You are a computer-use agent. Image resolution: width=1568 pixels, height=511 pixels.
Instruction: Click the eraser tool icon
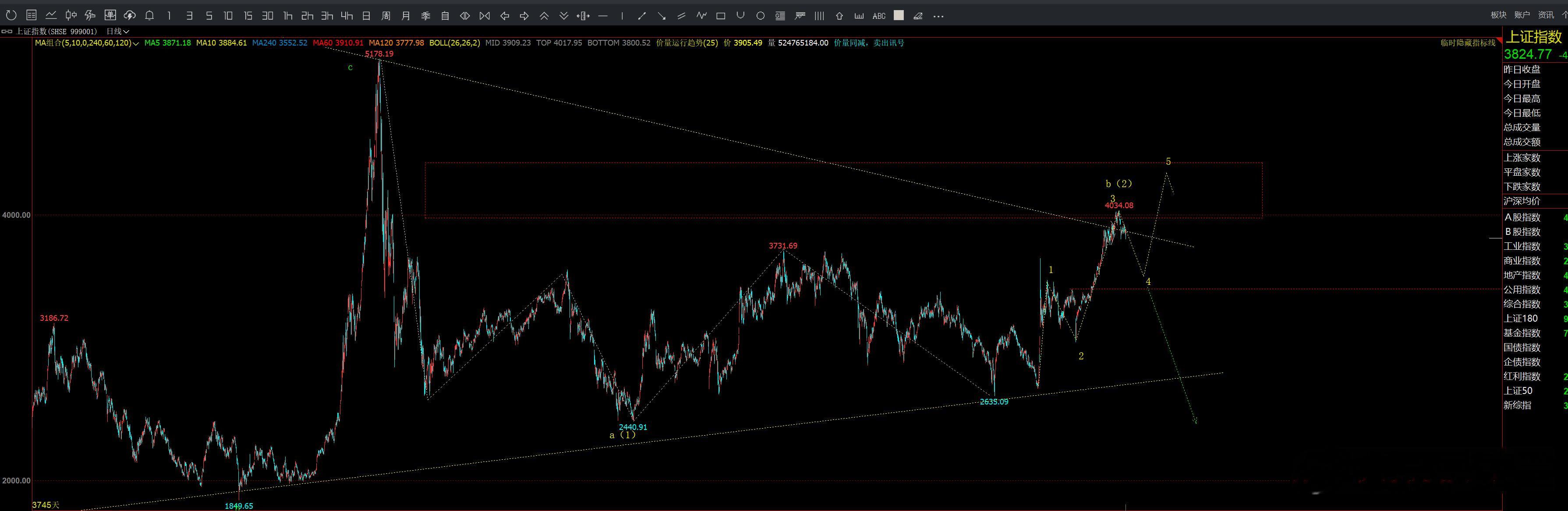[918, 16]
